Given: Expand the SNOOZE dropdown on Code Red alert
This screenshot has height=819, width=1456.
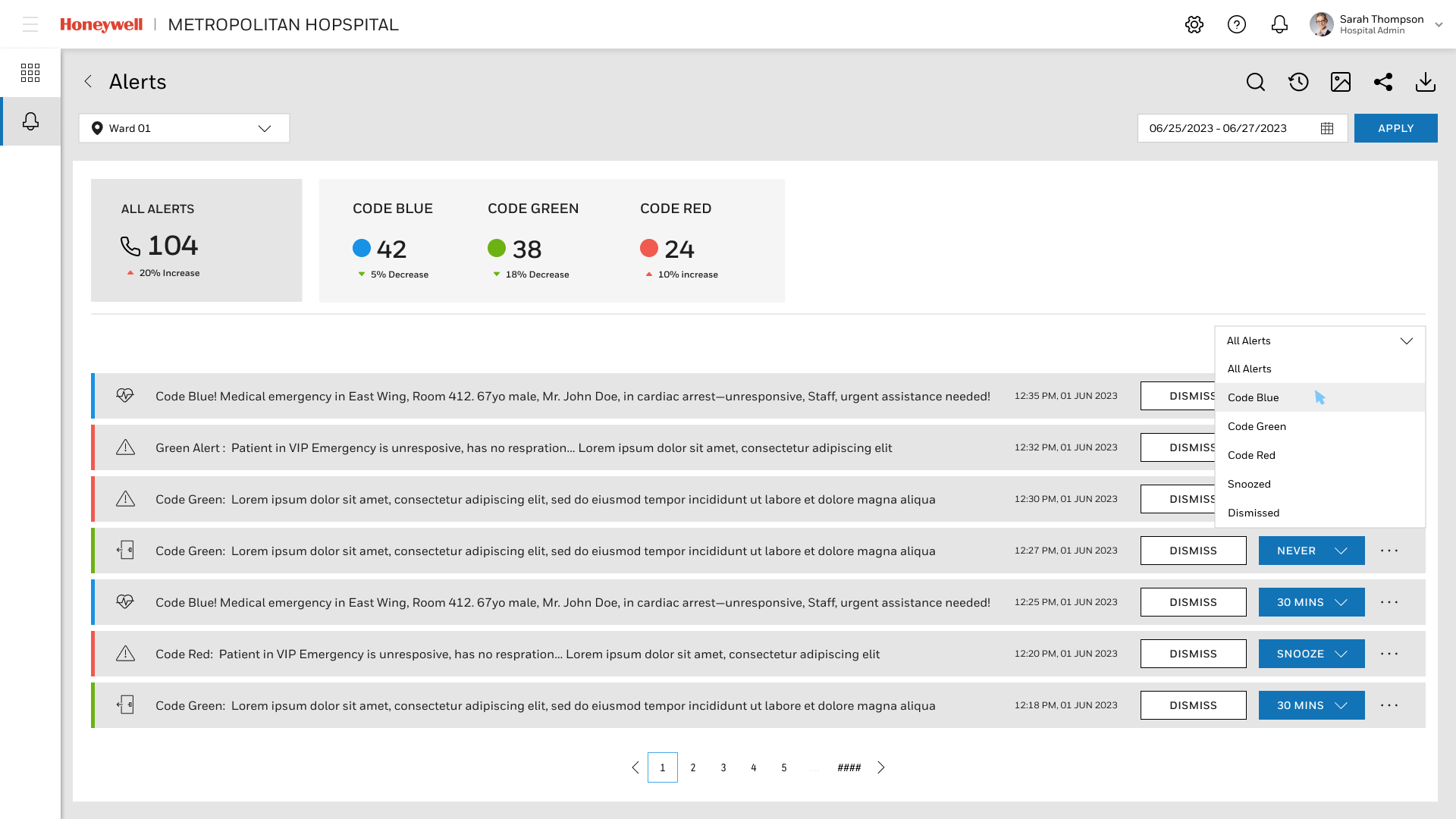Looking at the screenshot, I should click(x=1312, y=654).
